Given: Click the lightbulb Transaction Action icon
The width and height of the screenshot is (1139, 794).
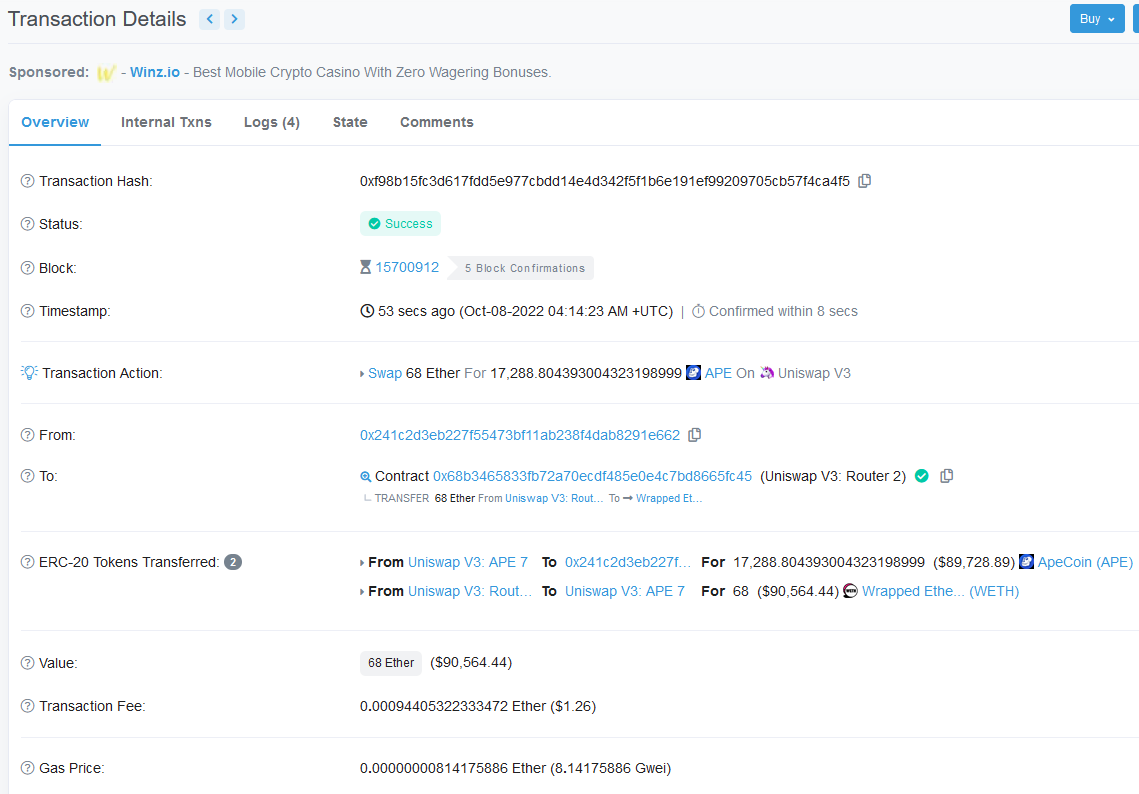Looking at the screenshot, I should point(29,373).
